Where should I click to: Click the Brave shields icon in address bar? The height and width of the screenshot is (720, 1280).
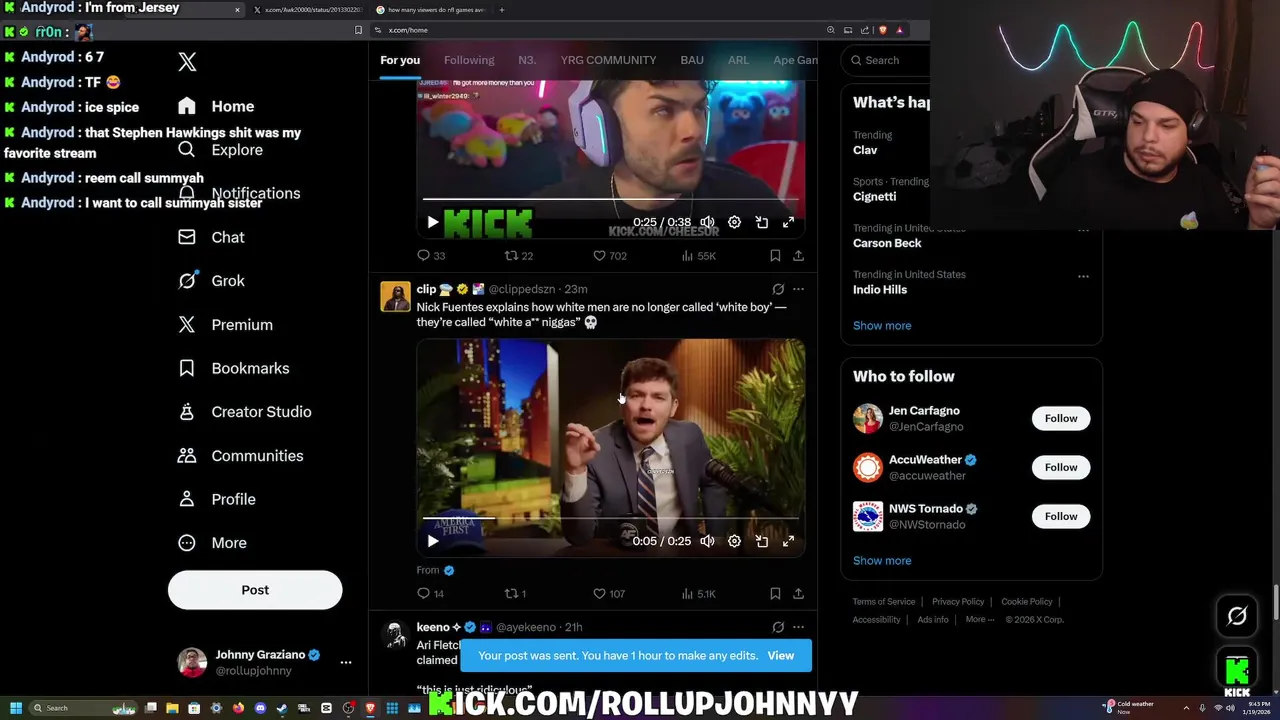[x=882, y=30]
